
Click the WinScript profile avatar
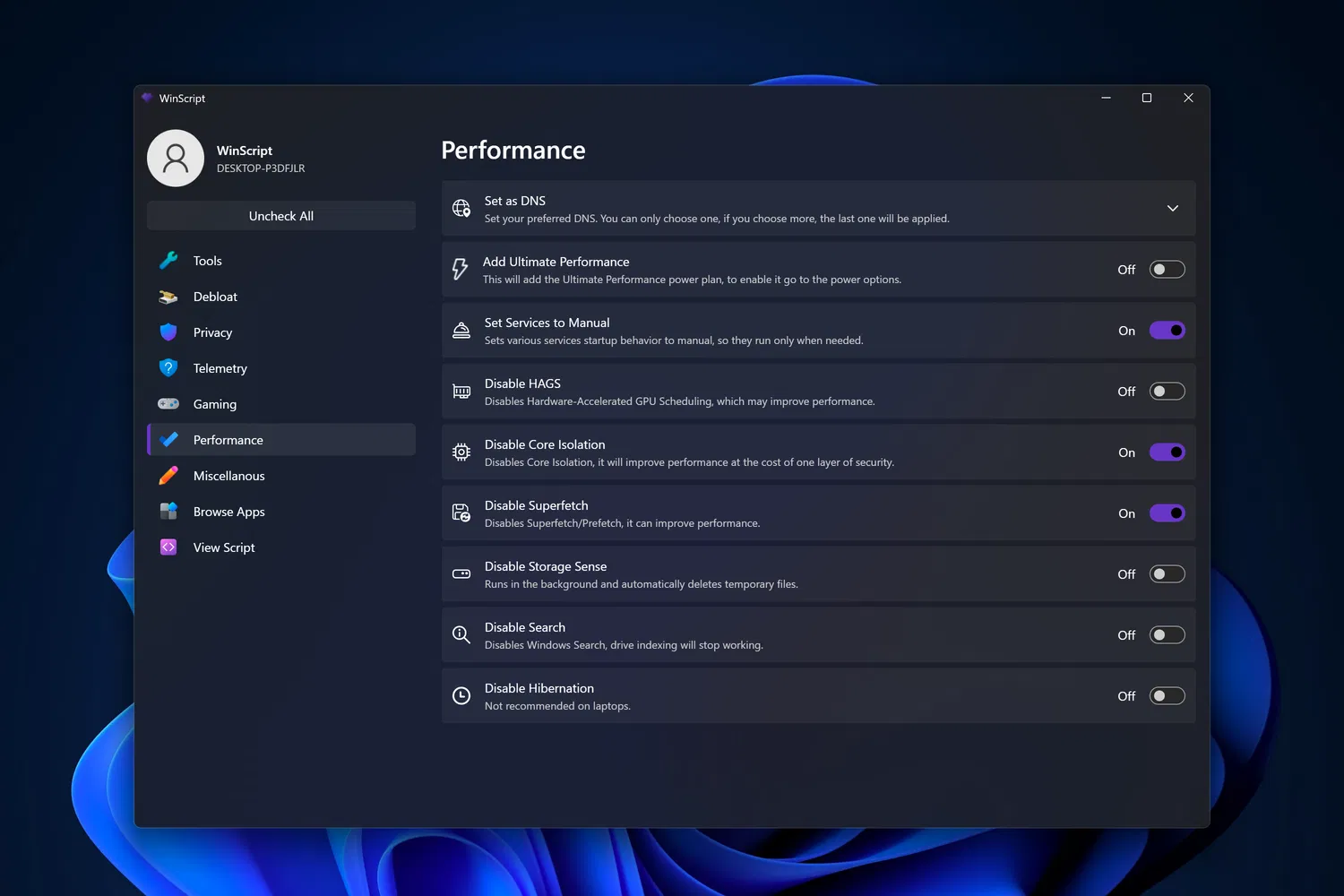coord(176,159)
